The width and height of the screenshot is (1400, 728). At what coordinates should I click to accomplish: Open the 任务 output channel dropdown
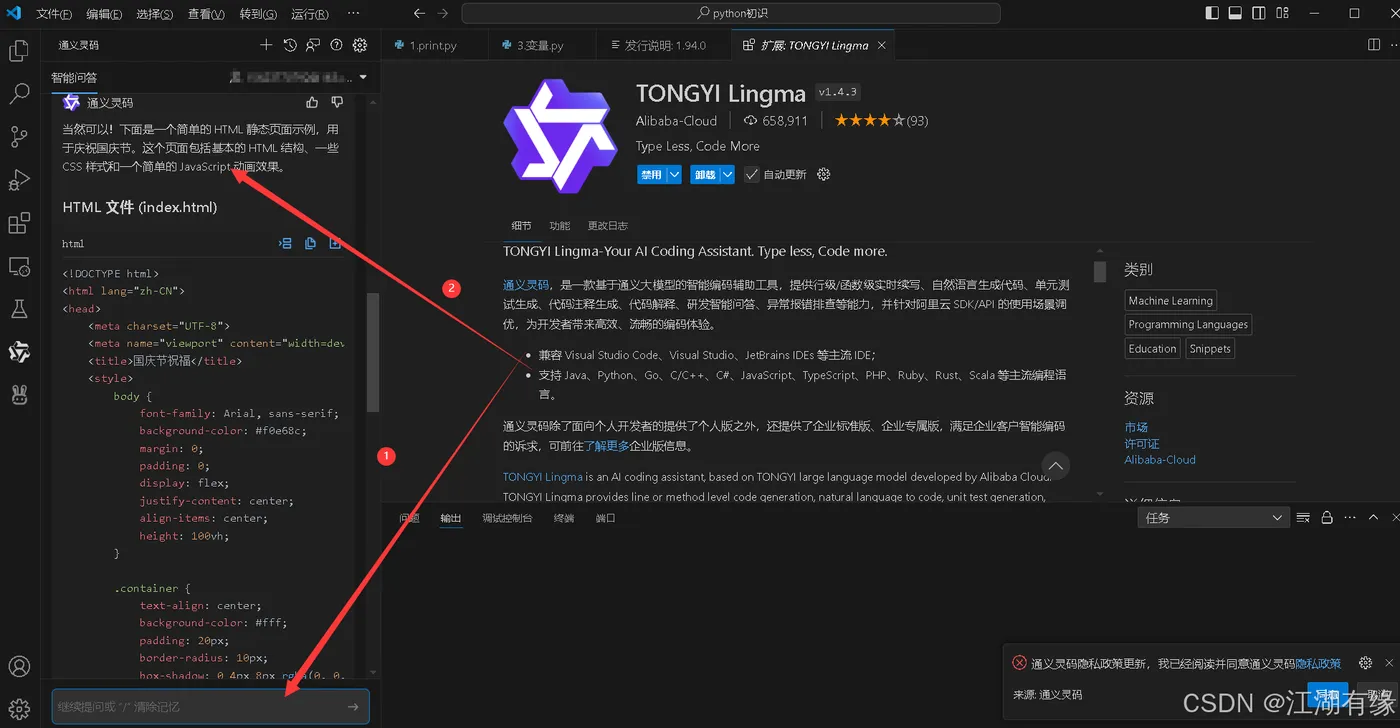1213,517
